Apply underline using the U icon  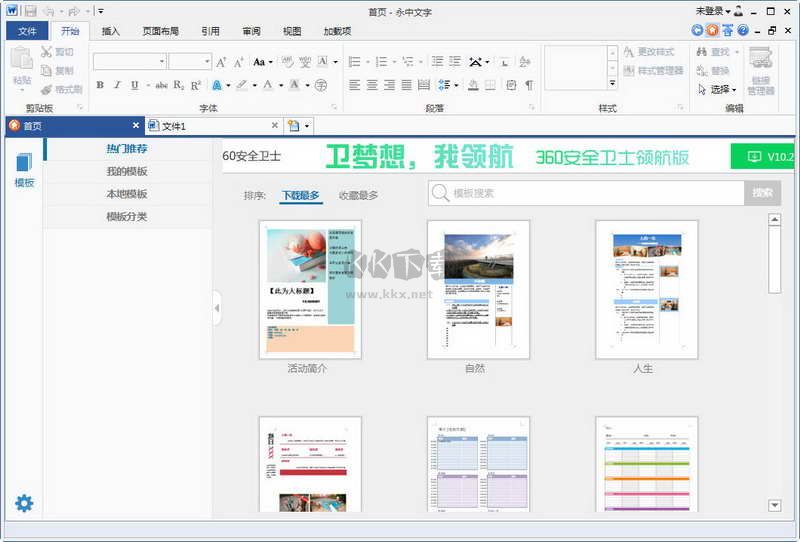(x=134, y=85)
